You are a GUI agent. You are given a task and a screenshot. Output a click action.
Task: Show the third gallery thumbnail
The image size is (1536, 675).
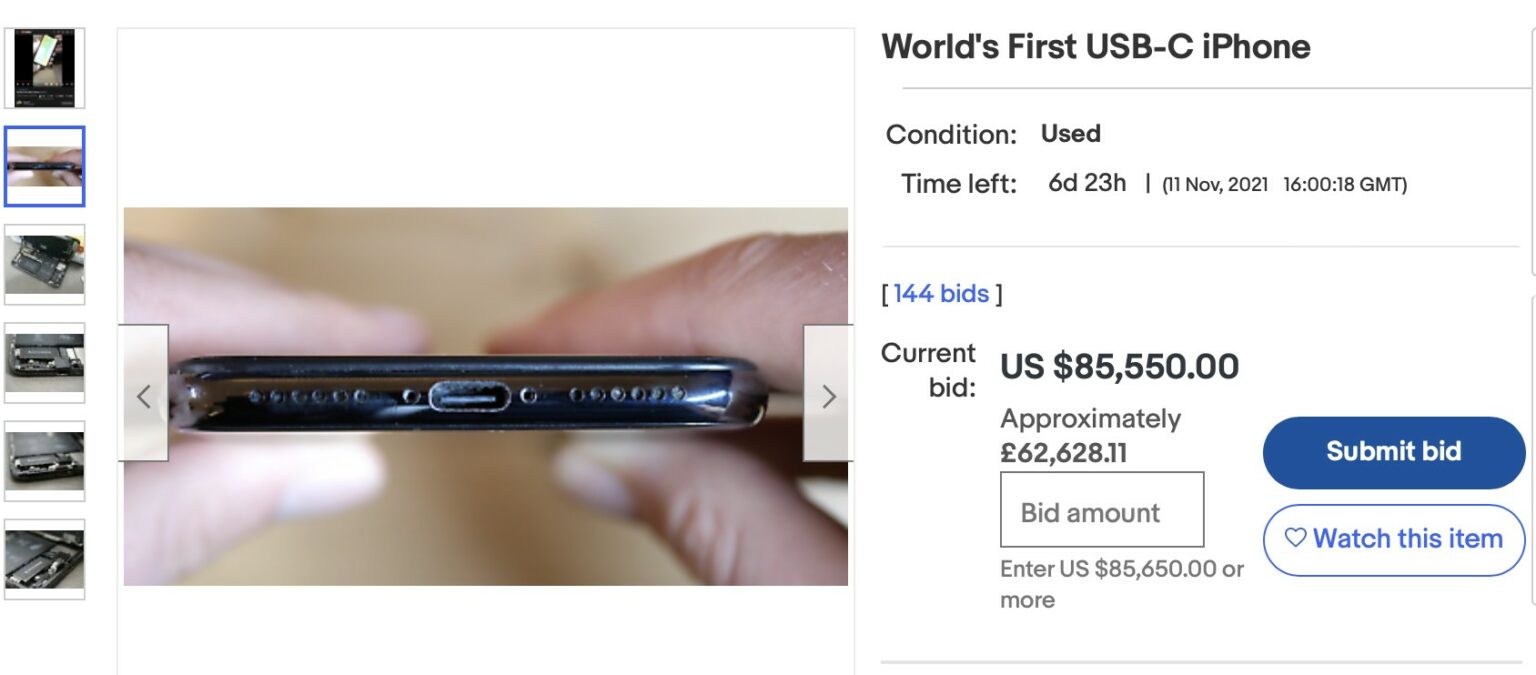[45, 264]
